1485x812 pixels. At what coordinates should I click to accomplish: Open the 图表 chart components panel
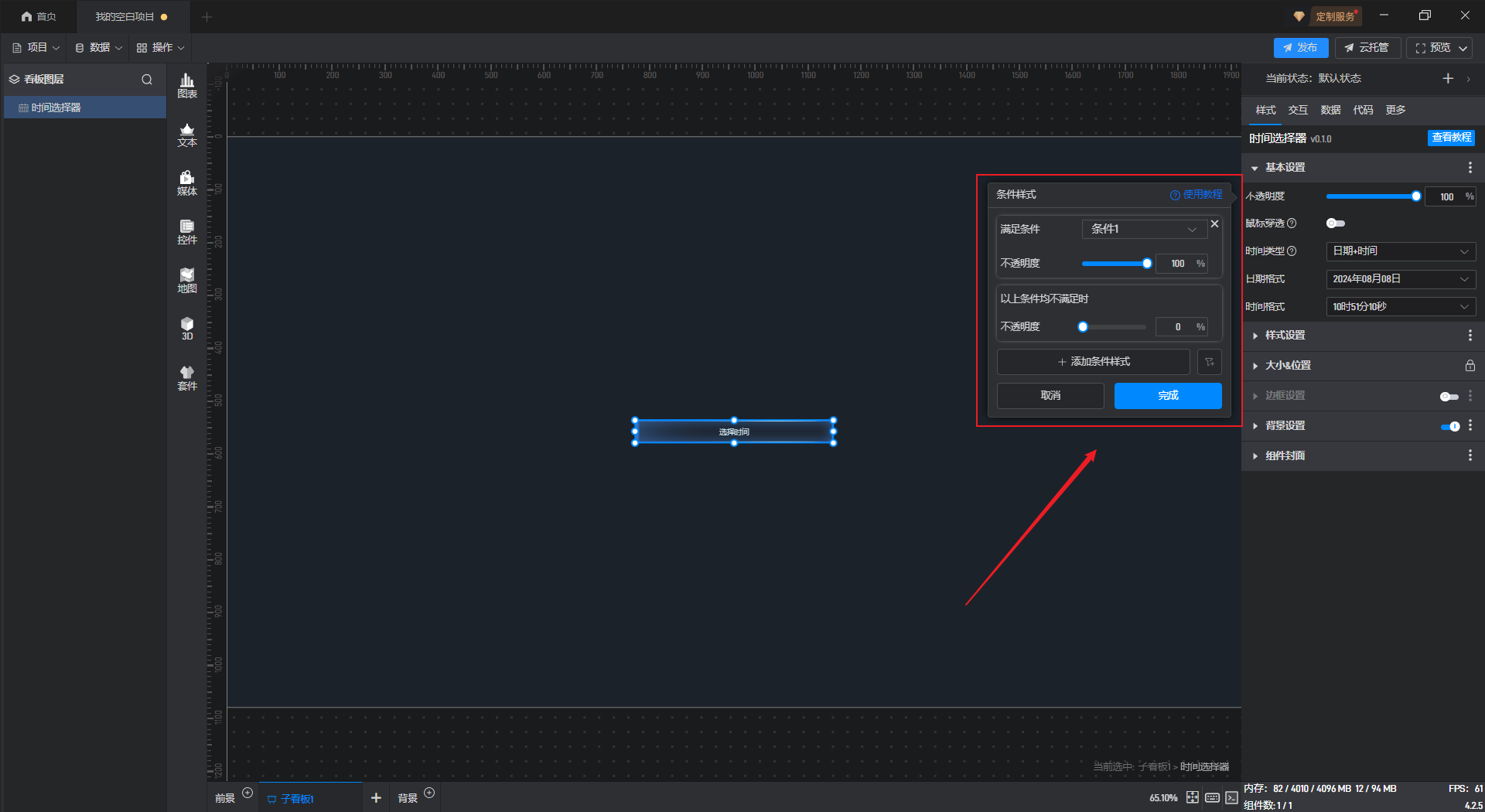(x=187, y=86)
